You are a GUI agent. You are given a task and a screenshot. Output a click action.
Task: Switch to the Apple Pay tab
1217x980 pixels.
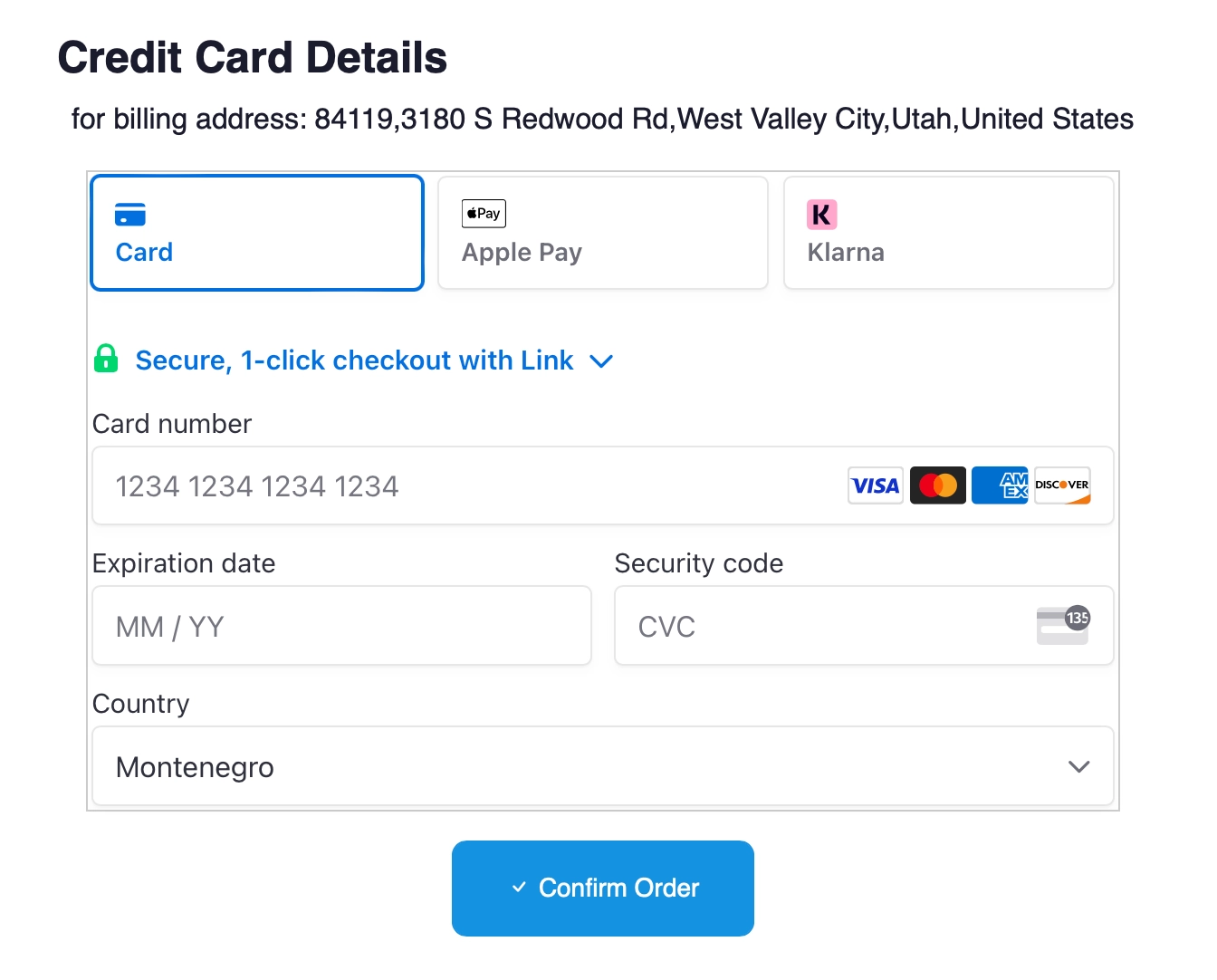603,233
